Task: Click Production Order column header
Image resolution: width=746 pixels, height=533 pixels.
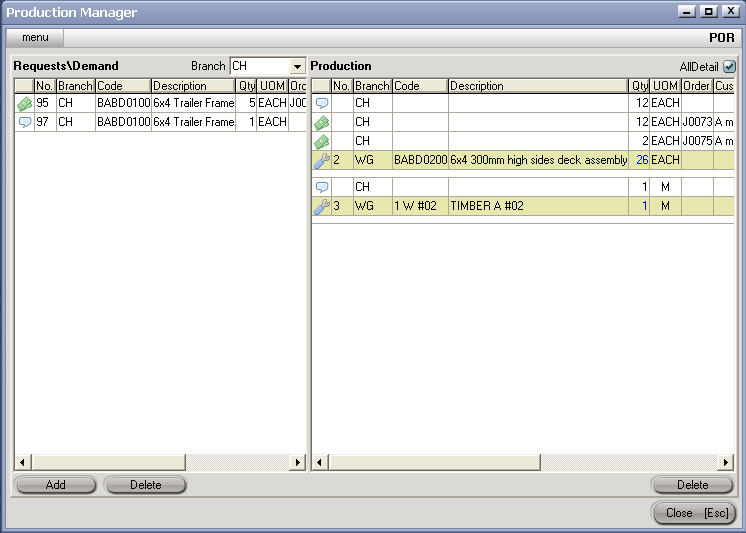Action: [697, 86]
